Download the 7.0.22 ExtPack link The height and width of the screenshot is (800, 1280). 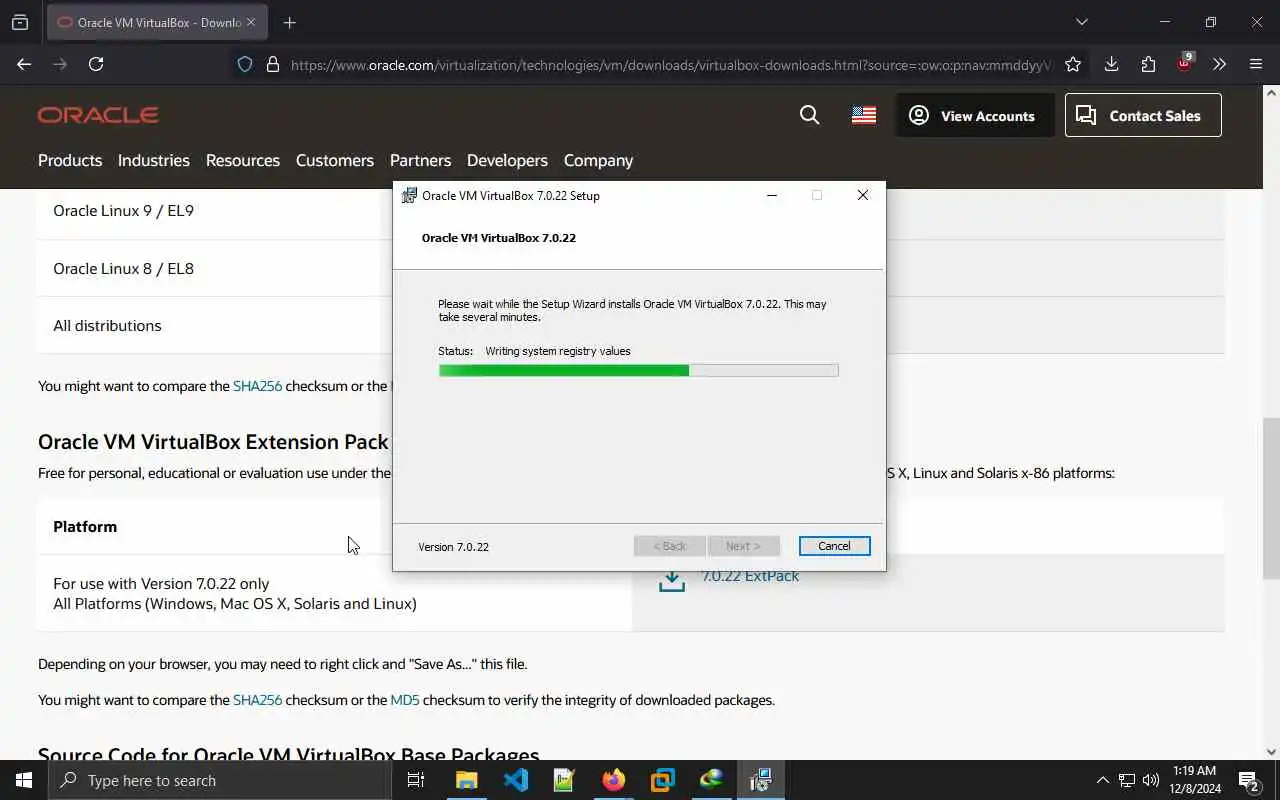click(750, 577)
